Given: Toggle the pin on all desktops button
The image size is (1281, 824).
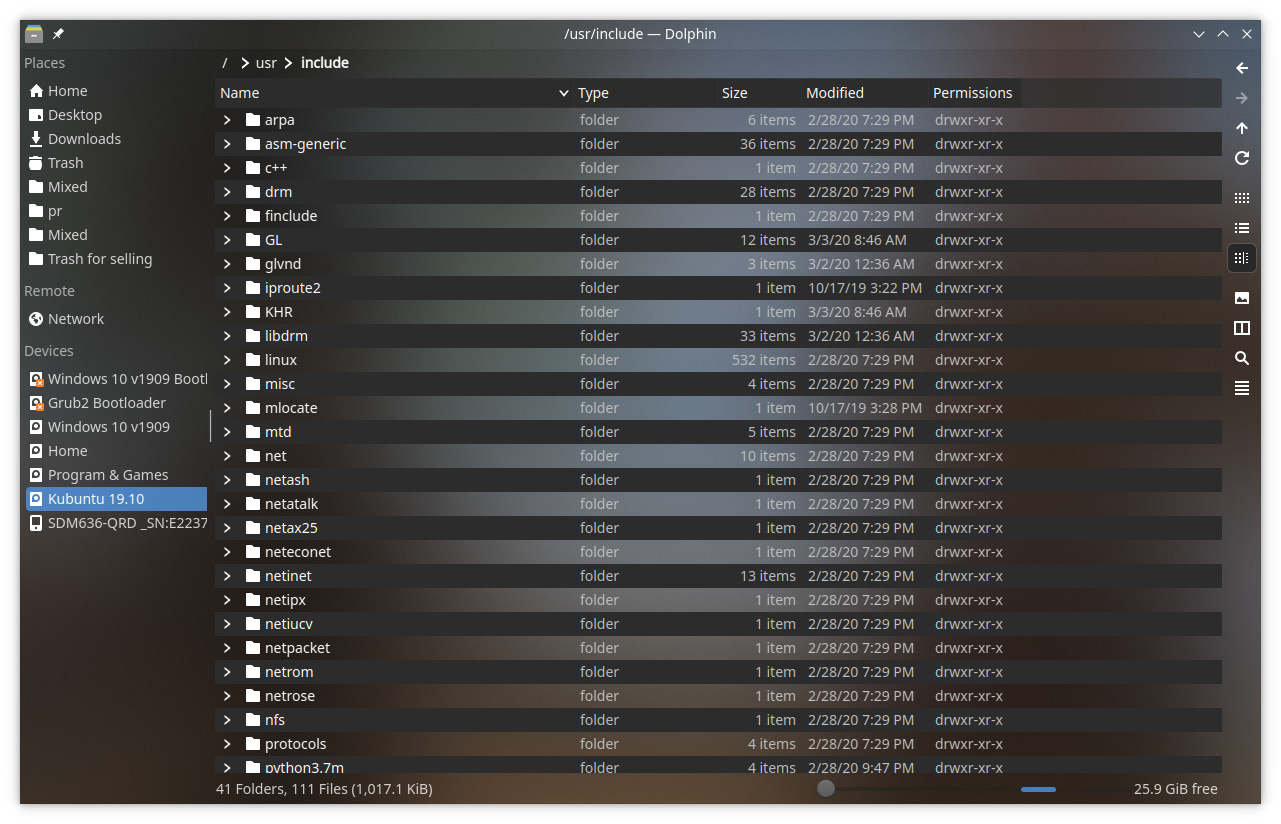Looking at the screenshot, I should (58, 34).
